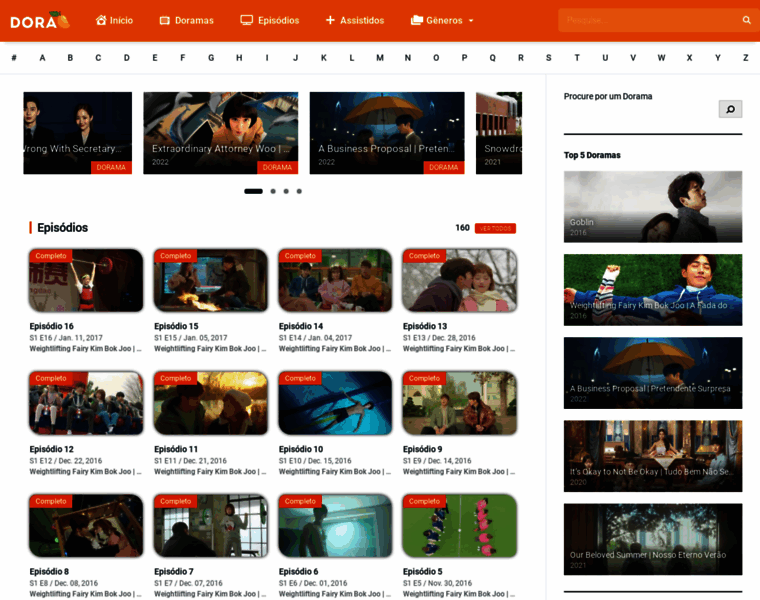Open Episódio 11 thumbnail
The height and width of the screenshot is (600, 760).
[x=211, y=403]
